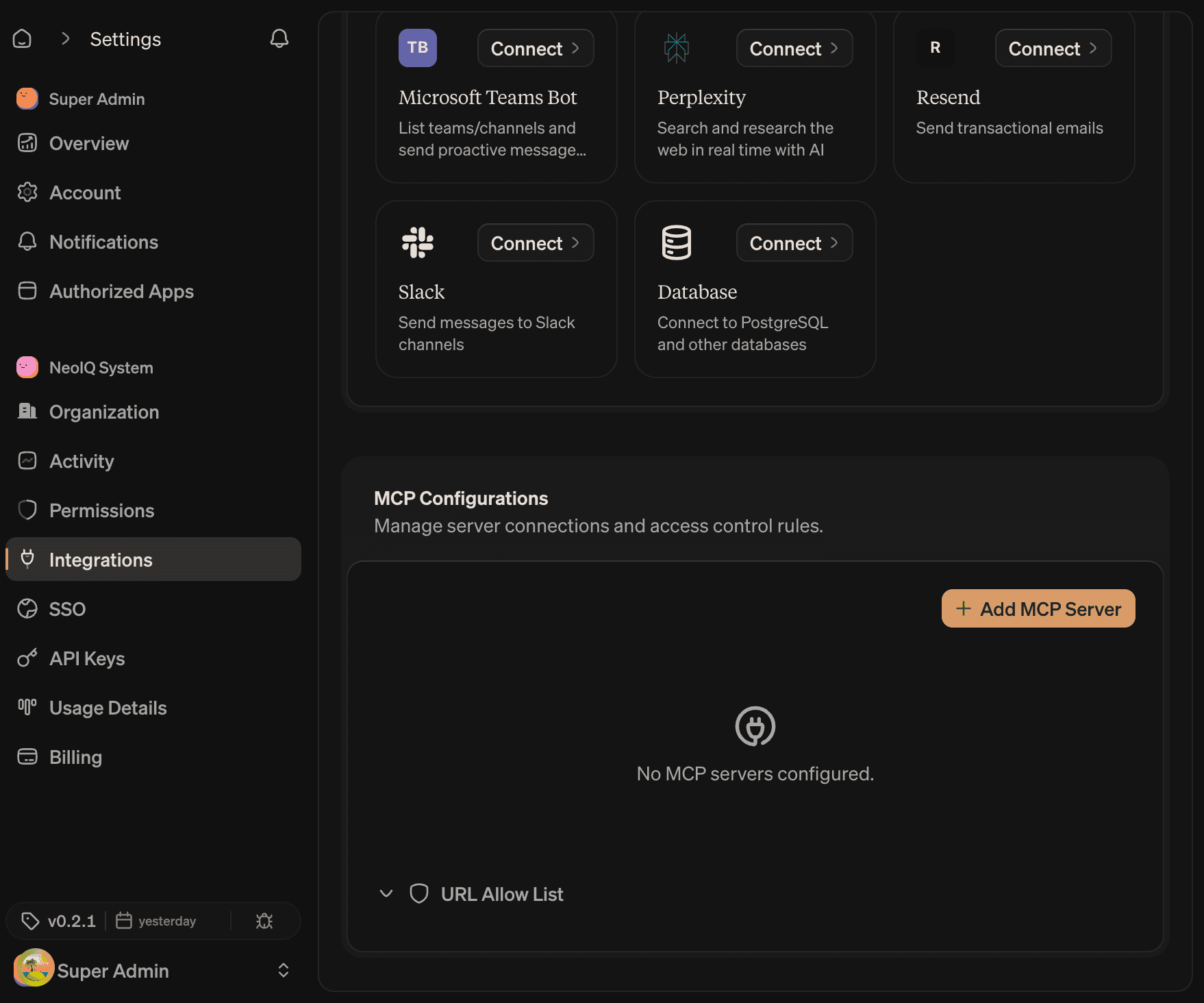Image resolution: width=1204 pixels, height=1003 pixels.
Task: Open the Overview page
Action: (x=153, y=143)
